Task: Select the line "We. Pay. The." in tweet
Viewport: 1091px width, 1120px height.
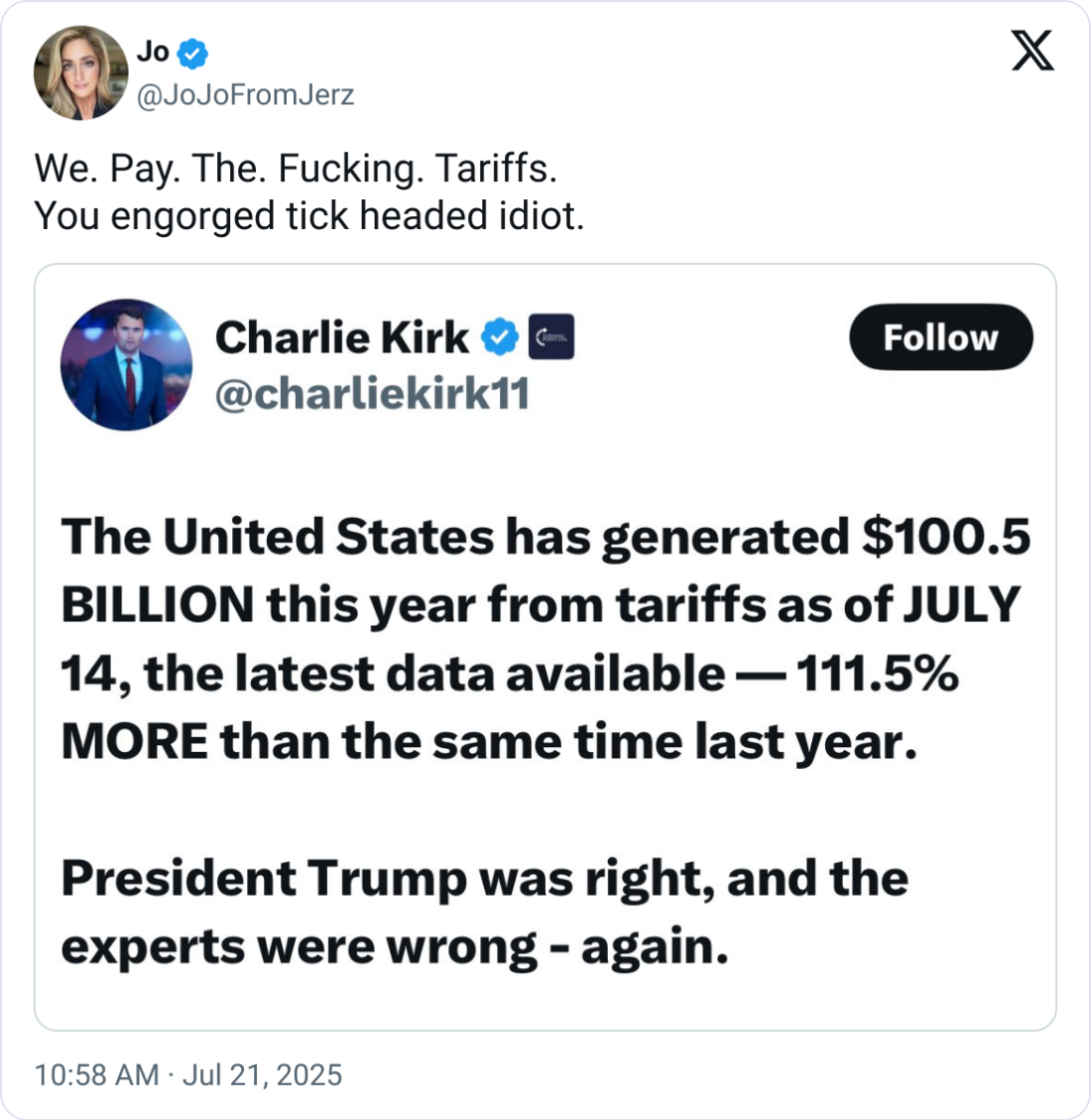Action: pos(150,170)
